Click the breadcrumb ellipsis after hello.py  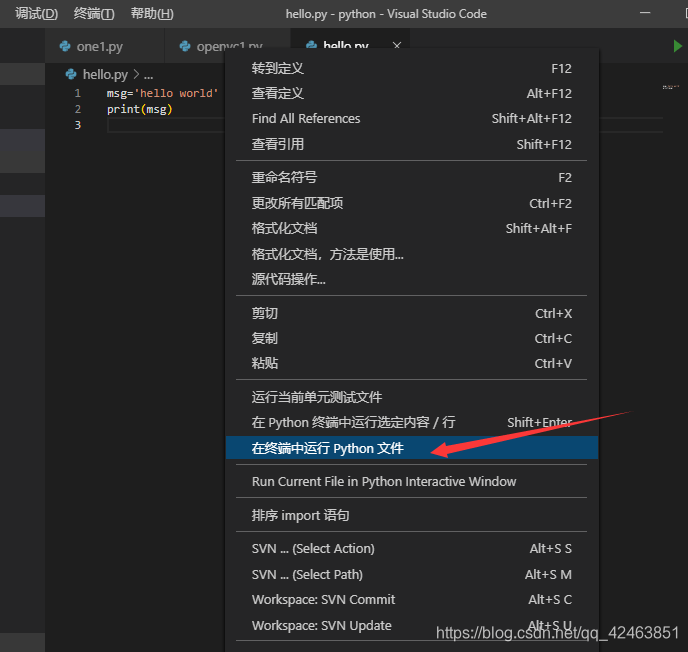(x=148, y=75)
